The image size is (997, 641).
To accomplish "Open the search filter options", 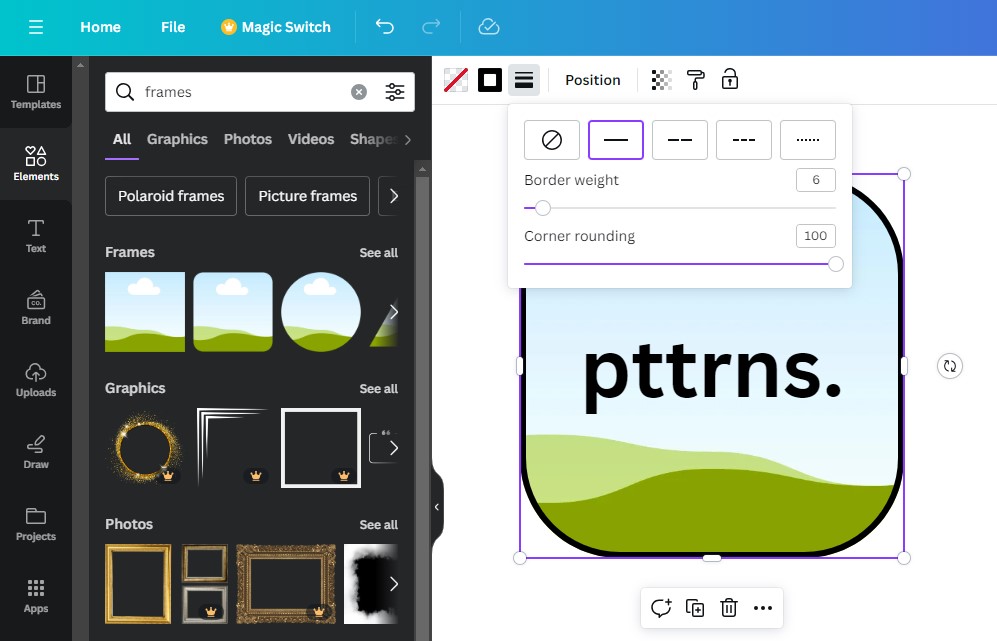I will point(395,92).
